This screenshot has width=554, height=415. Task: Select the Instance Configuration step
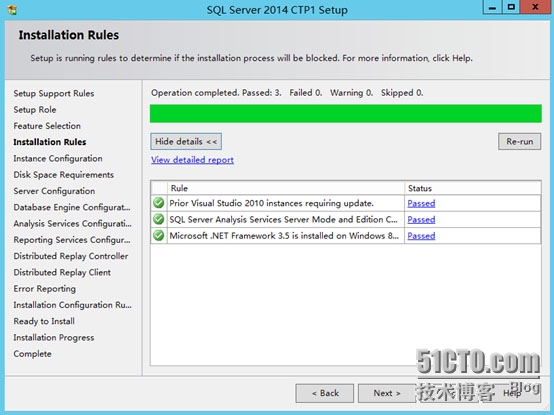[58, 159]
